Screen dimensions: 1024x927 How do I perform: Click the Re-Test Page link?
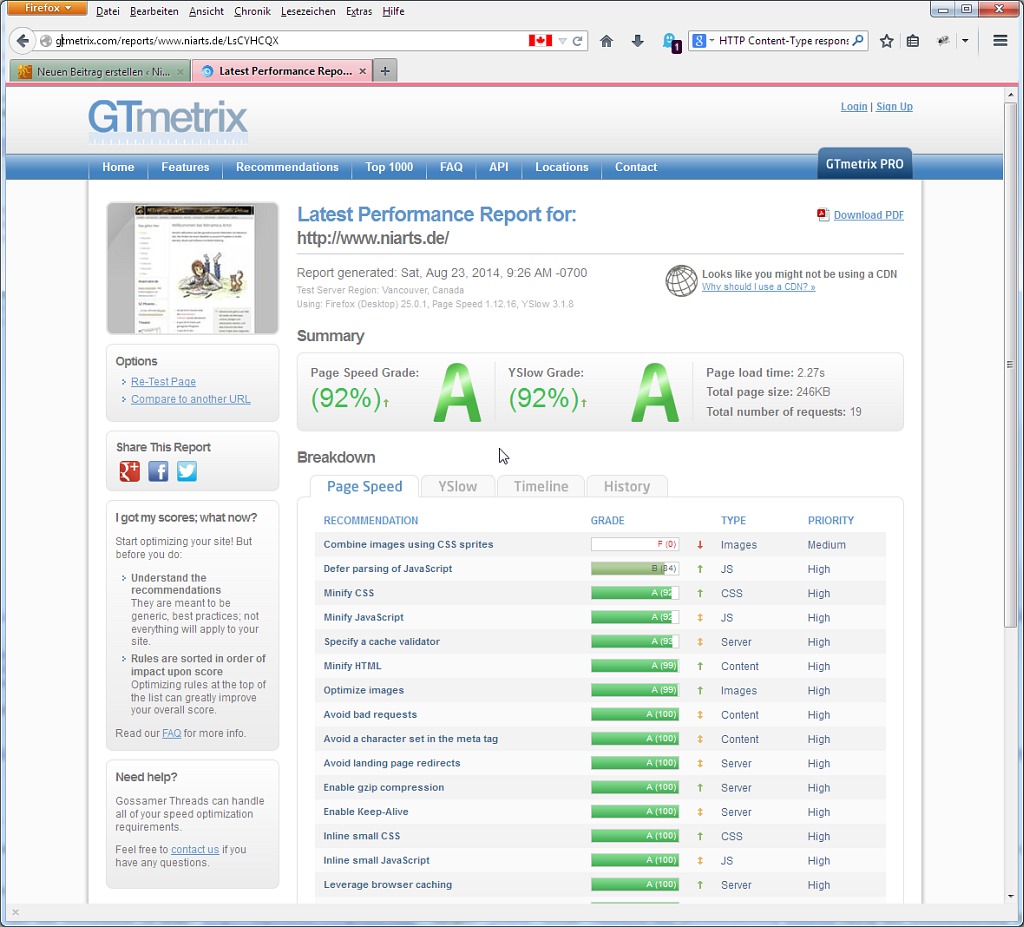point(163,382)
